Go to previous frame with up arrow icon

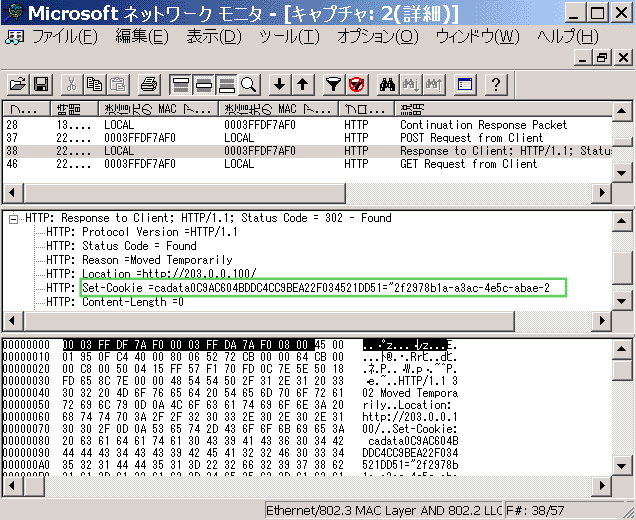303,85
